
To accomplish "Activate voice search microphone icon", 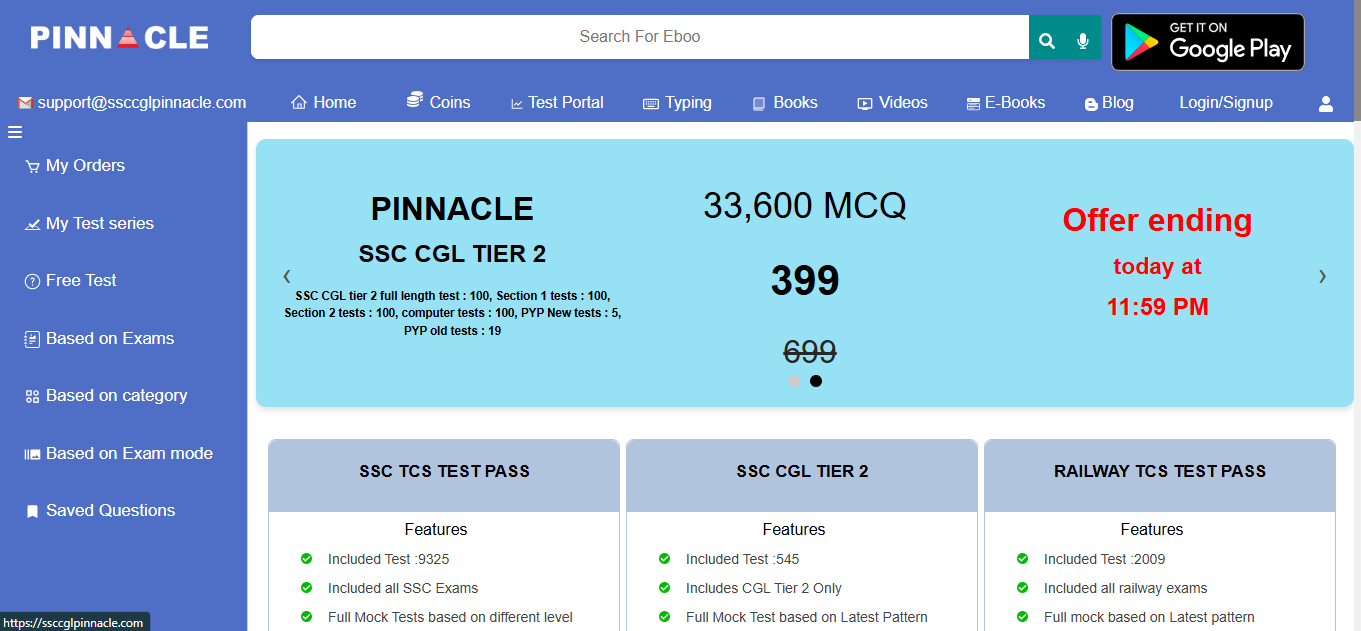I will pos(1082,40).
